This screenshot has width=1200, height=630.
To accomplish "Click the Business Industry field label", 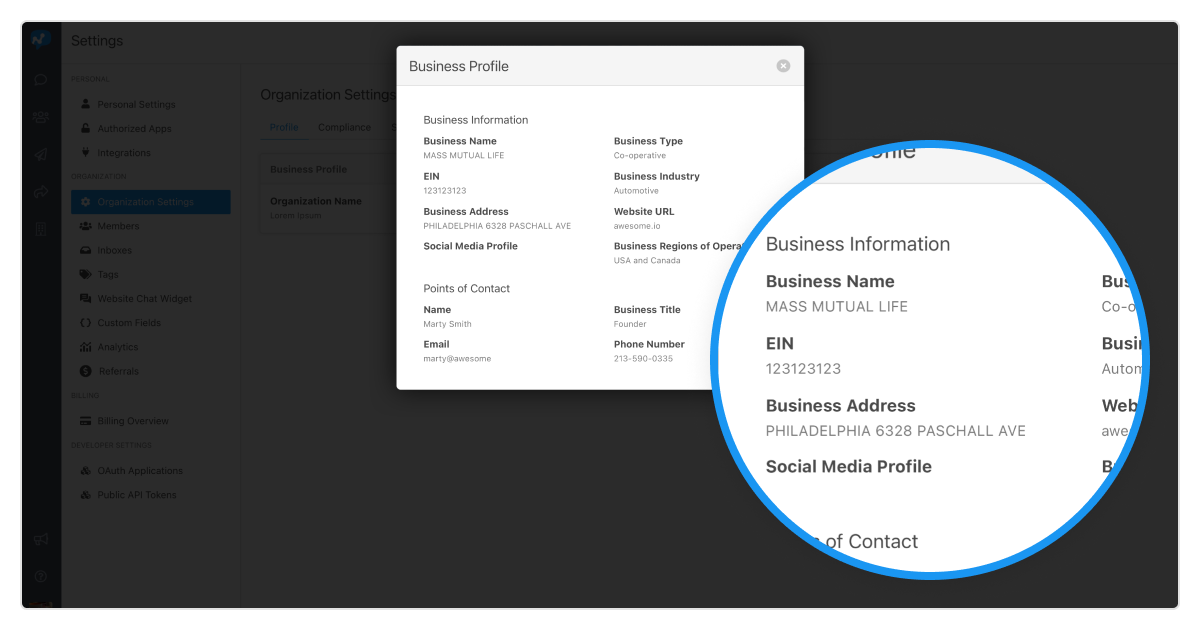I will (x=657, y=177).
